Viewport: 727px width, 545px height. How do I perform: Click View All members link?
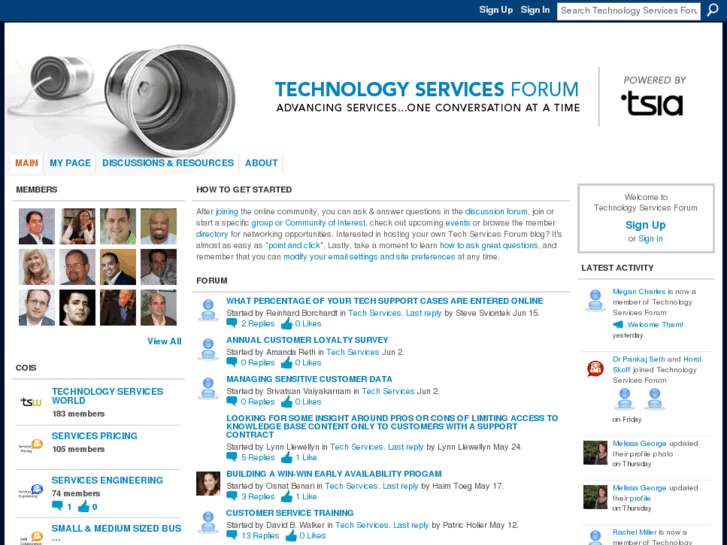(164, 341)
